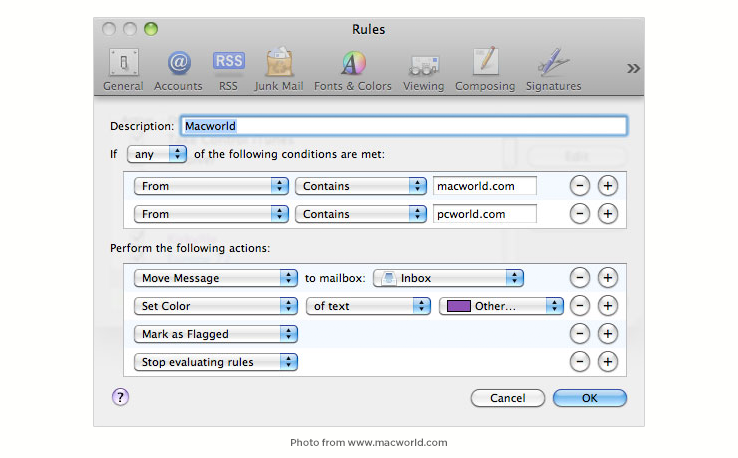Open the any/all conditions dropdown
This screenshot has width=738, height=458.
click(x=157, y=154)
